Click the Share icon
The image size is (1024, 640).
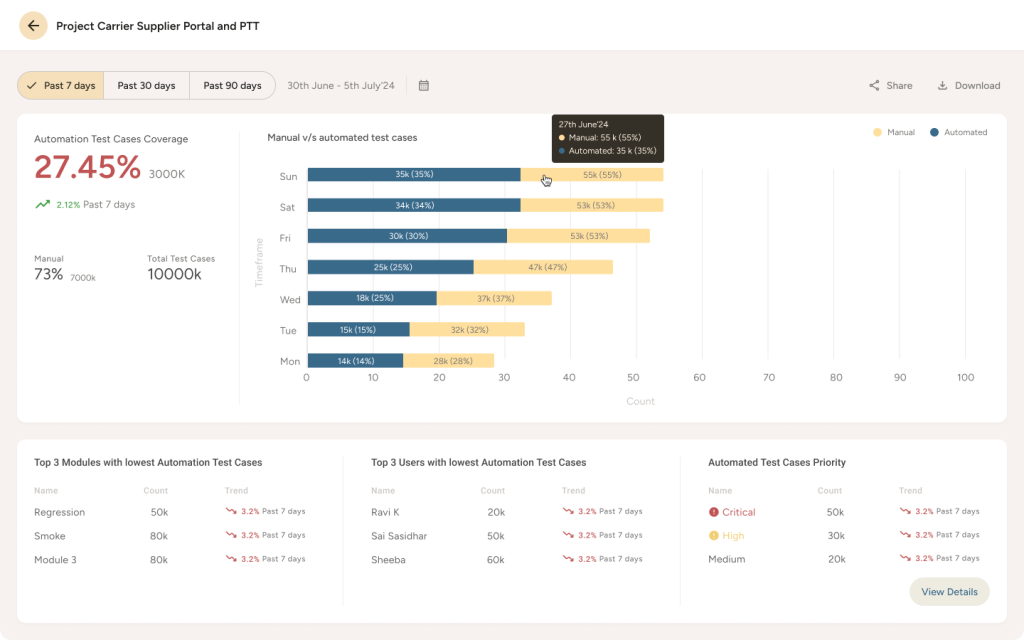(x=873, y=86)
